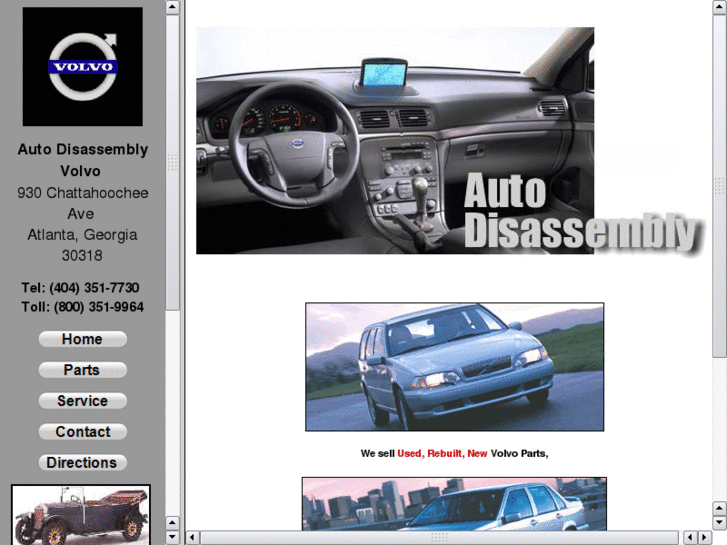Click the antique car thumbnail in sidebar
Screen dimensions: 727x545
[x=81, y=515]
